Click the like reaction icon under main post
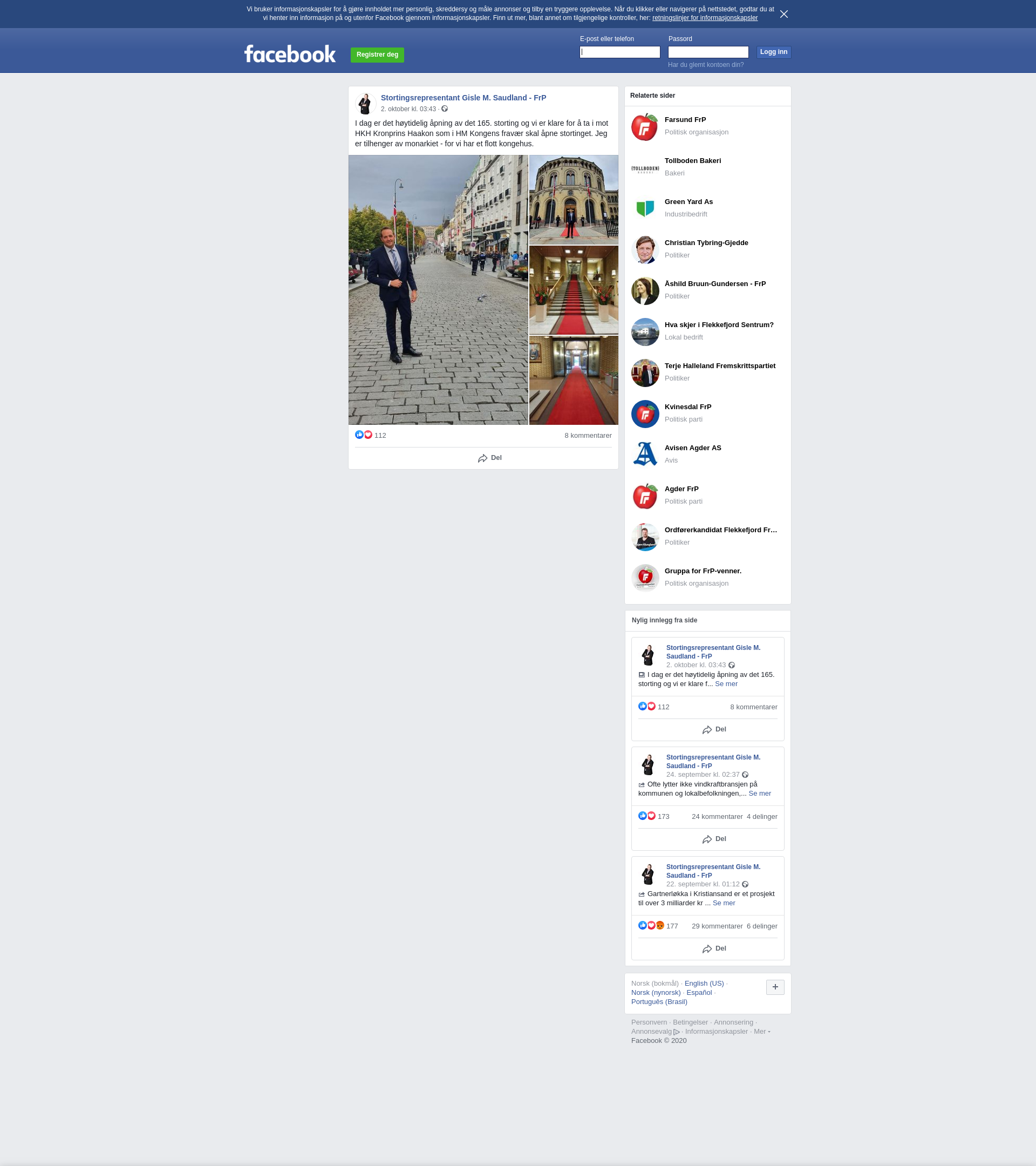Screen dimensions: 1036x1166 (359, 435)
